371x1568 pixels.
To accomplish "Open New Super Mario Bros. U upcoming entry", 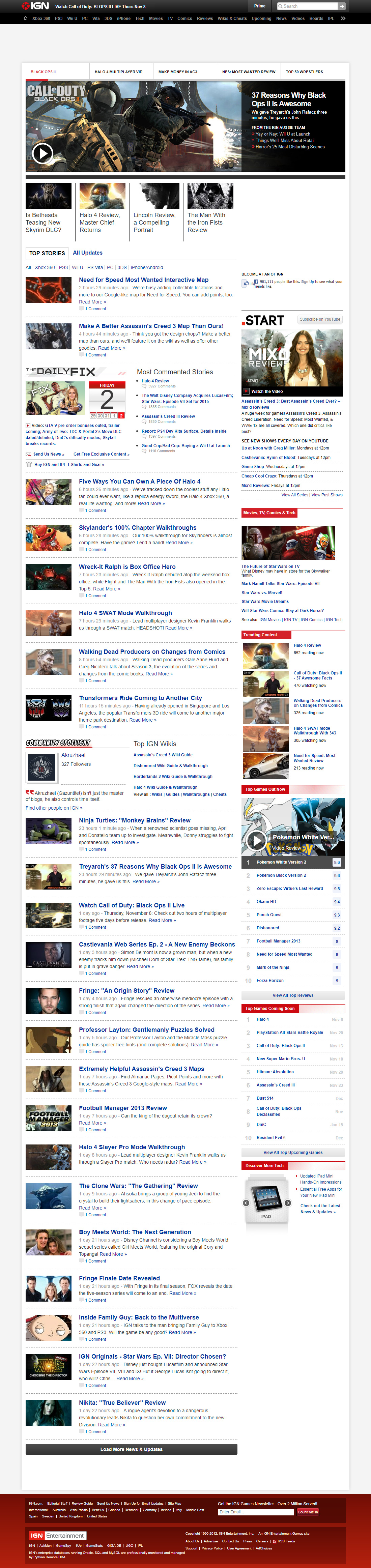I will tap(281, 1058).
